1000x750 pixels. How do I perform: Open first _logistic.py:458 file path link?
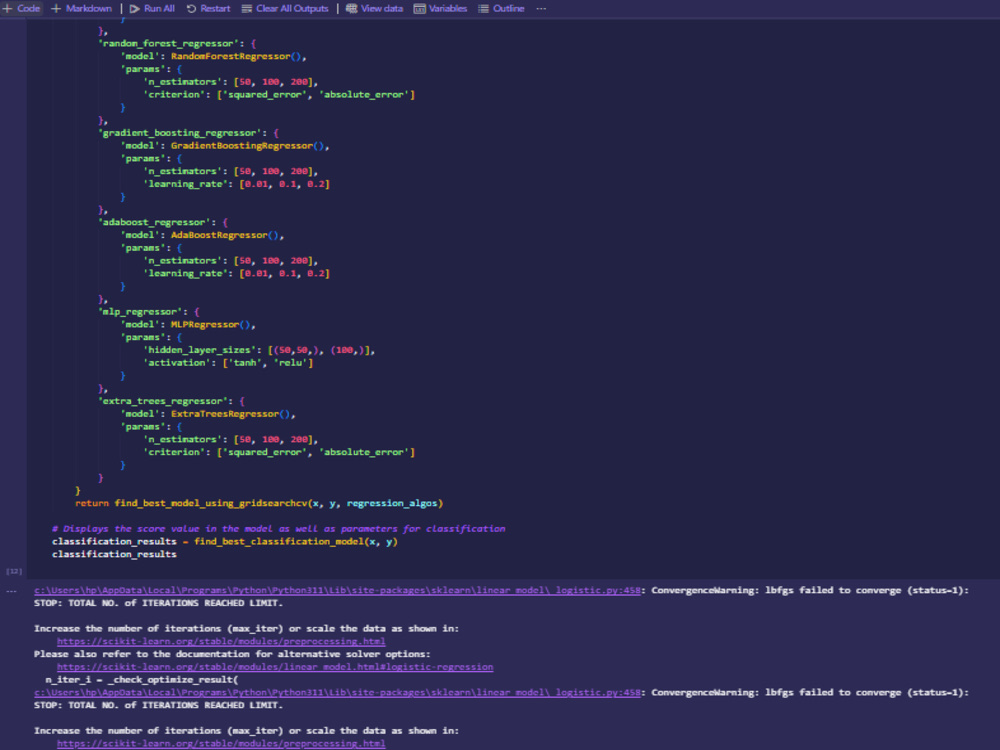[x=337, y=591]
